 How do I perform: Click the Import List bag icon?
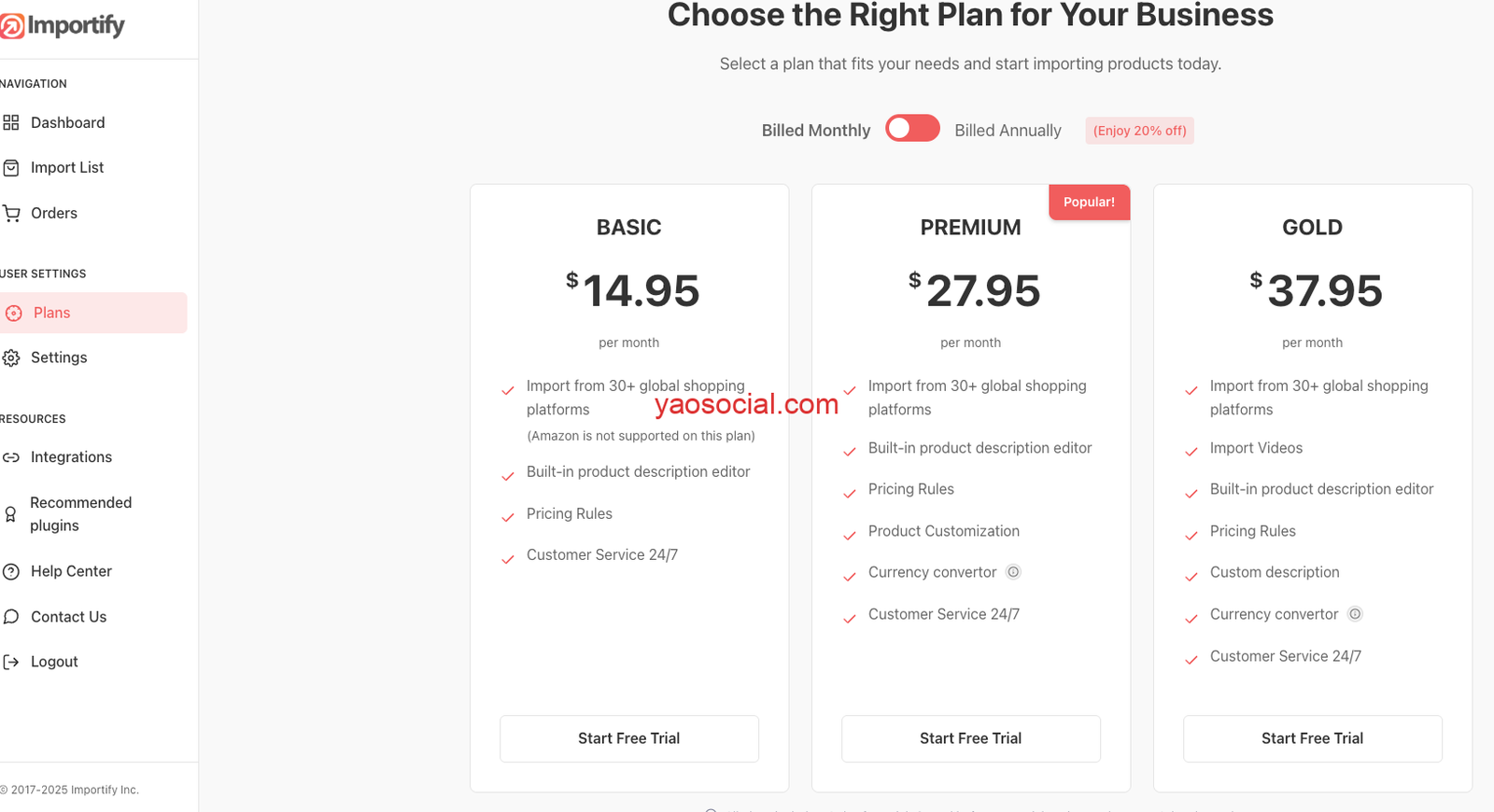click(11, 168)
